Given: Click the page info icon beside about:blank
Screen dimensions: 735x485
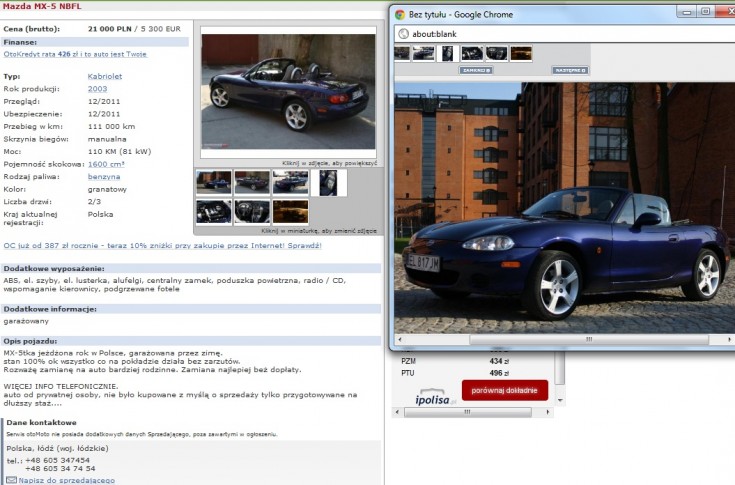Looking at the screenshot, I should coord(403,34).
